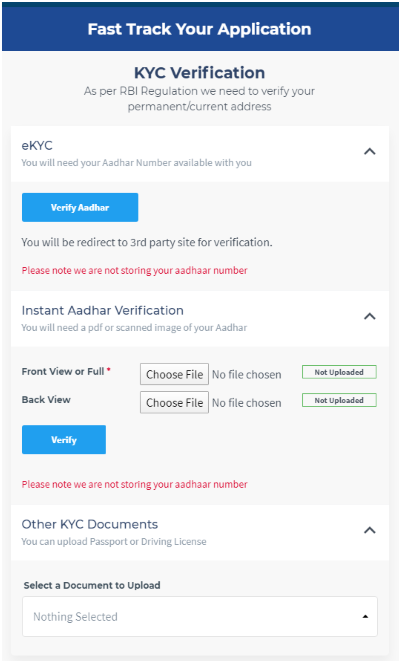Click the Select a Document to Upload label
This screenshot has width=399, height=661.
tap(92, 586)
